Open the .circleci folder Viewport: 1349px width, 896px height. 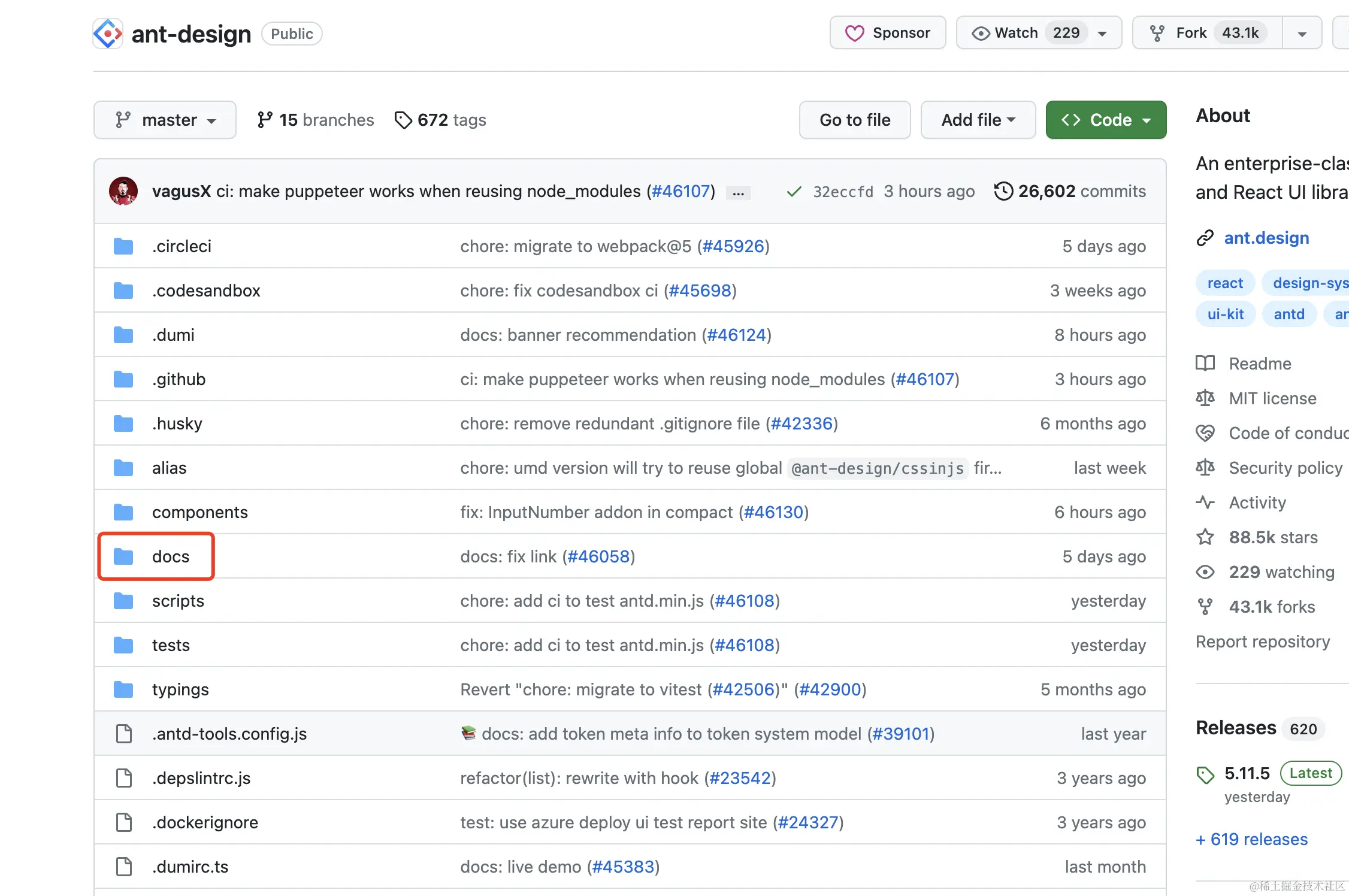point(182,246)
